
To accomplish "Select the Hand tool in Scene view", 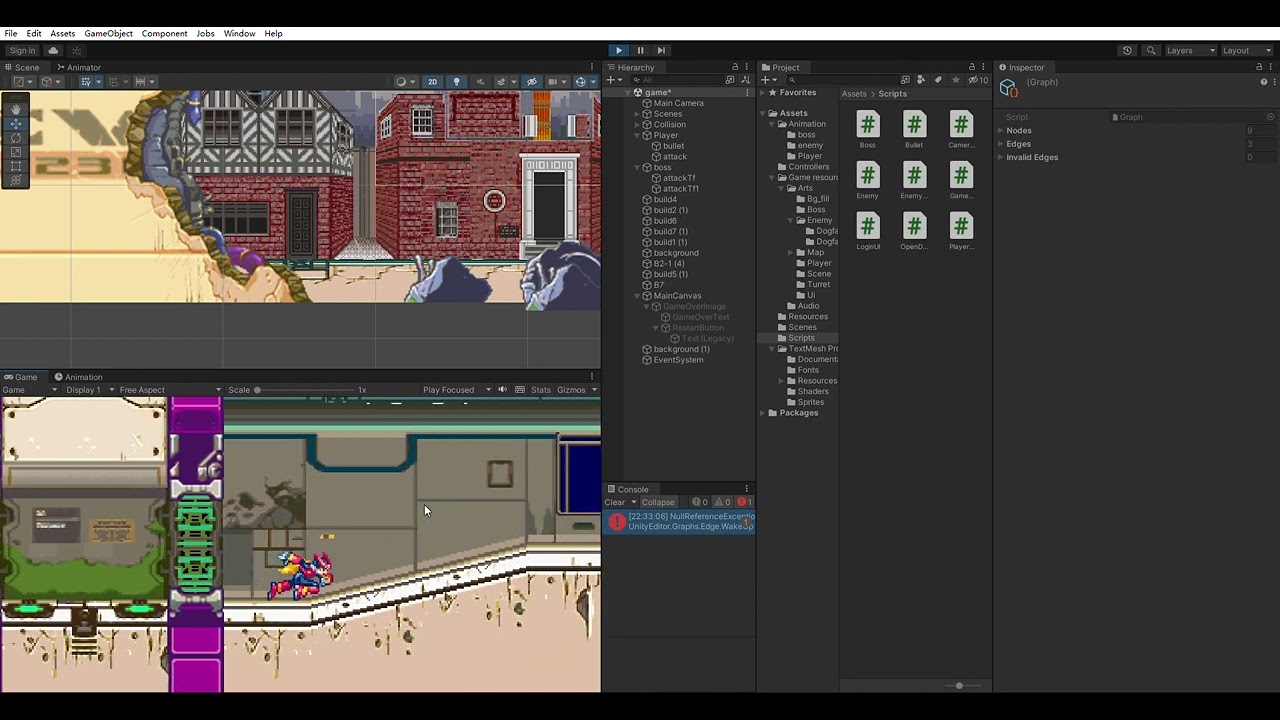I will pos(15,109).
